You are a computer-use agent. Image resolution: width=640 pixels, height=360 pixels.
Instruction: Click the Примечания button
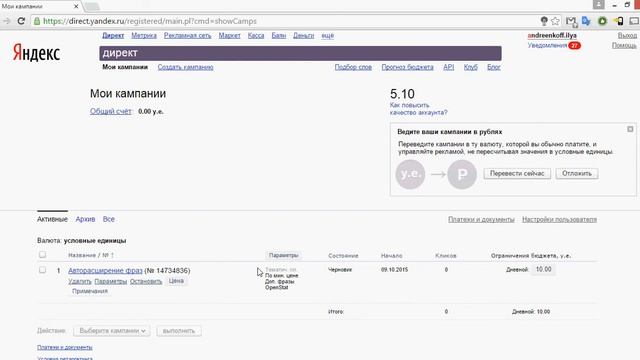[x=90, y=291]
